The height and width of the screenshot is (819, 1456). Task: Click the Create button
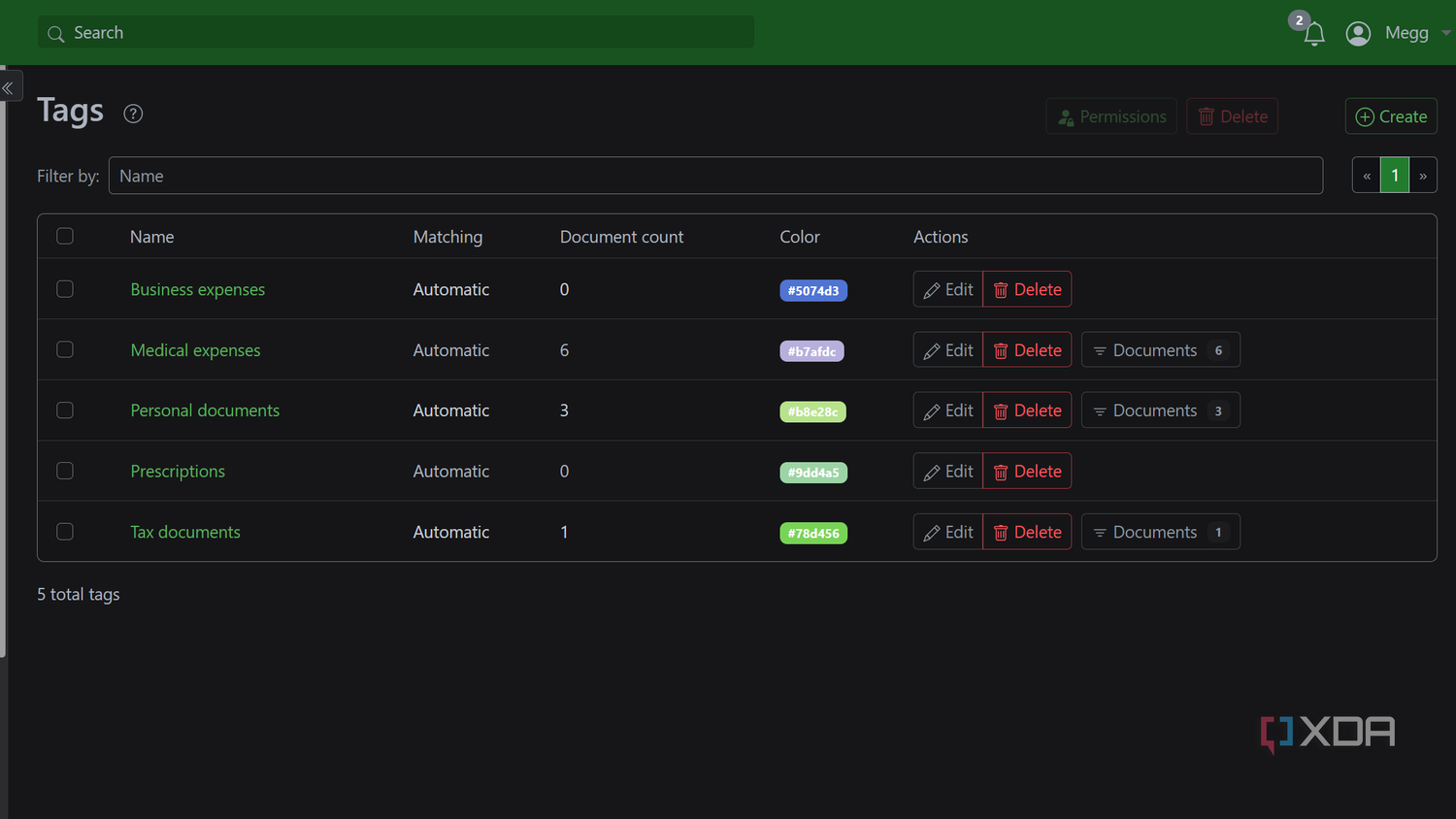[1391, 116]
